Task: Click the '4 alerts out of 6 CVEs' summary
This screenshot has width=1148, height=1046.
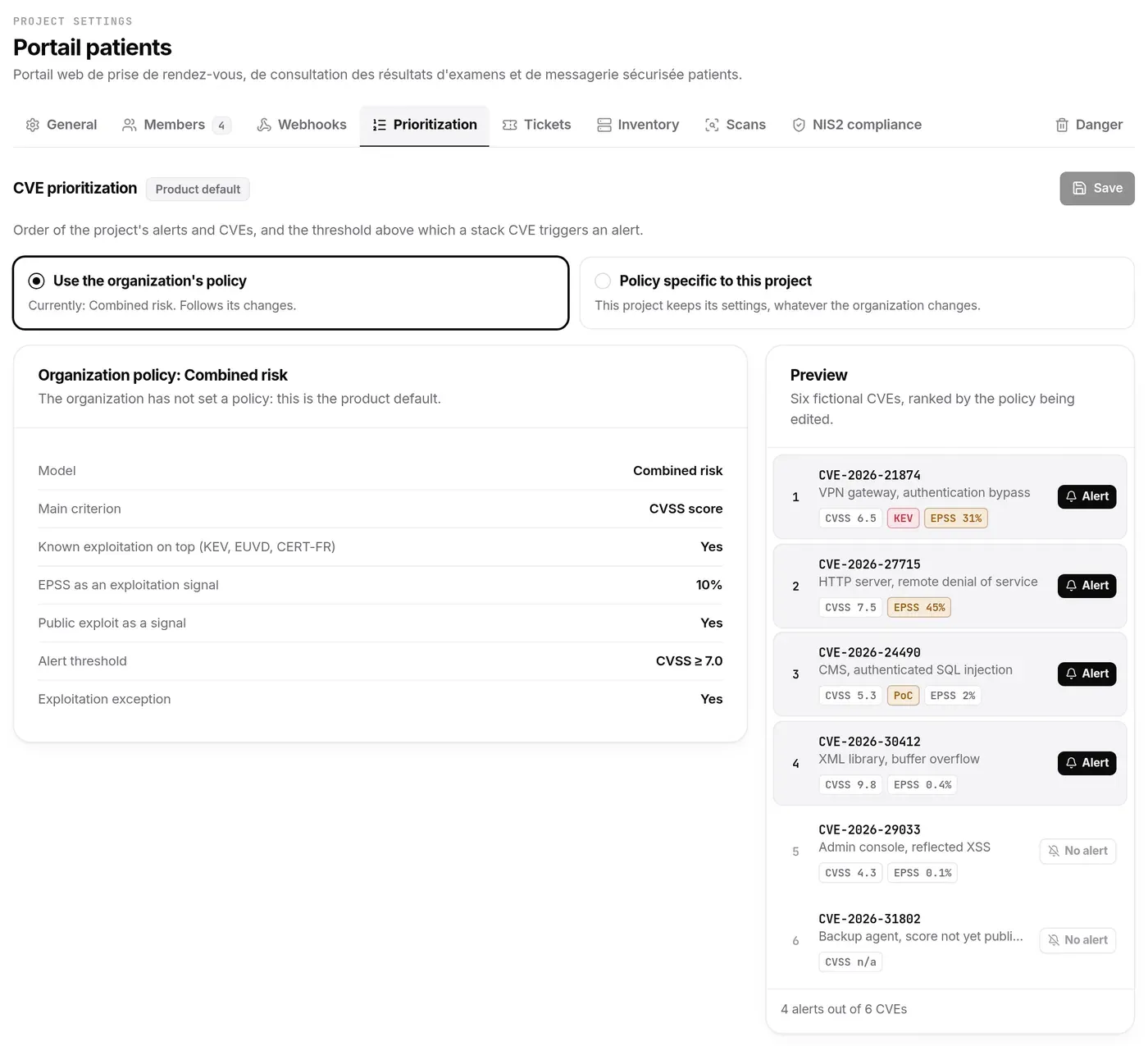Action: [844, 1009]
